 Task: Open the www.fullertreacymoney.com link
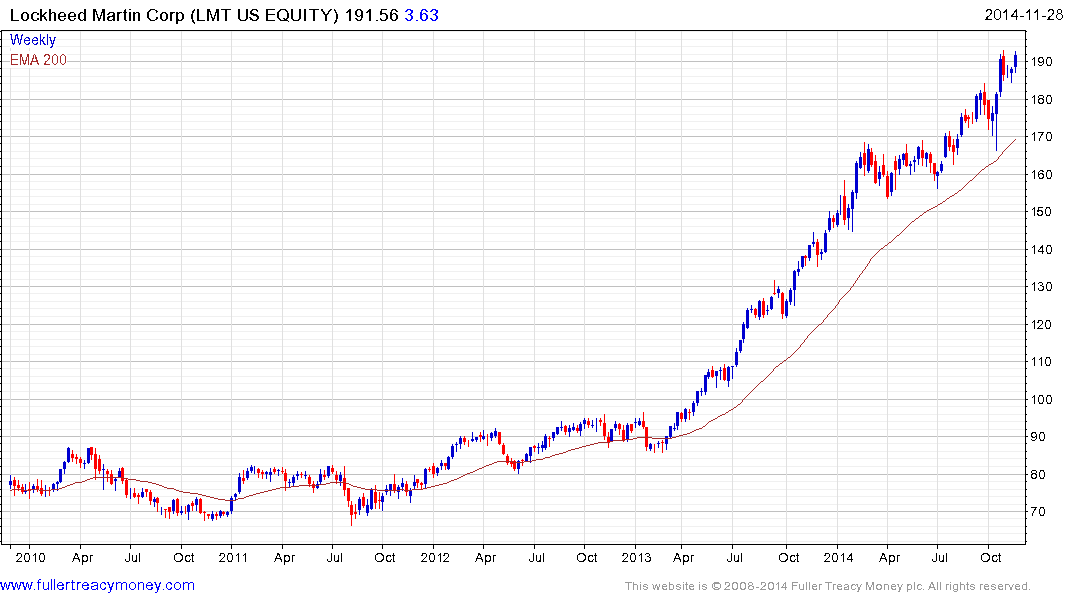(97, 585)
